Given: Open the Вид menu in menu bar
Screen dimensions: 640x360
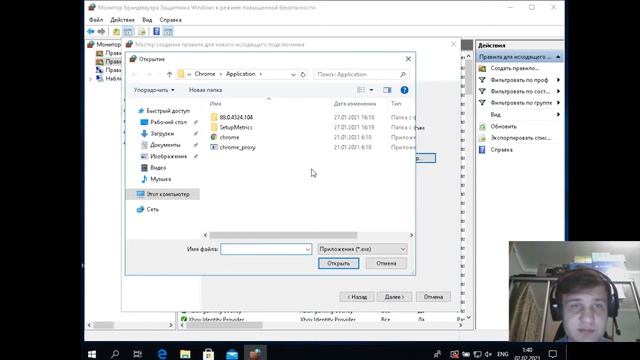Looking at the screenshot, I should (x=147, y=20).
